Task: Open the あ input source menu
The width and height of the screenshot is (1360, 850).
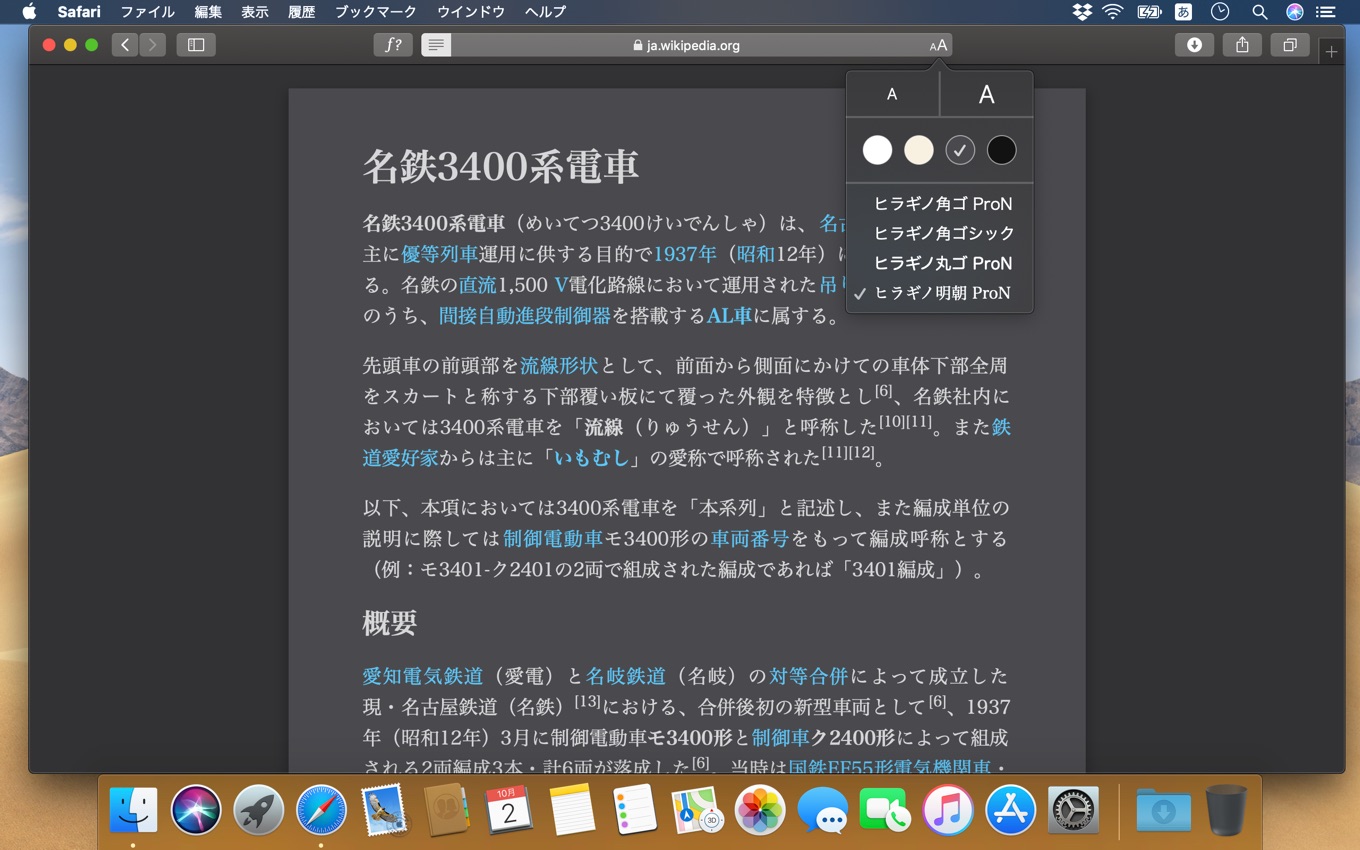Action: pyautogui.click(x=1183, y=12)
